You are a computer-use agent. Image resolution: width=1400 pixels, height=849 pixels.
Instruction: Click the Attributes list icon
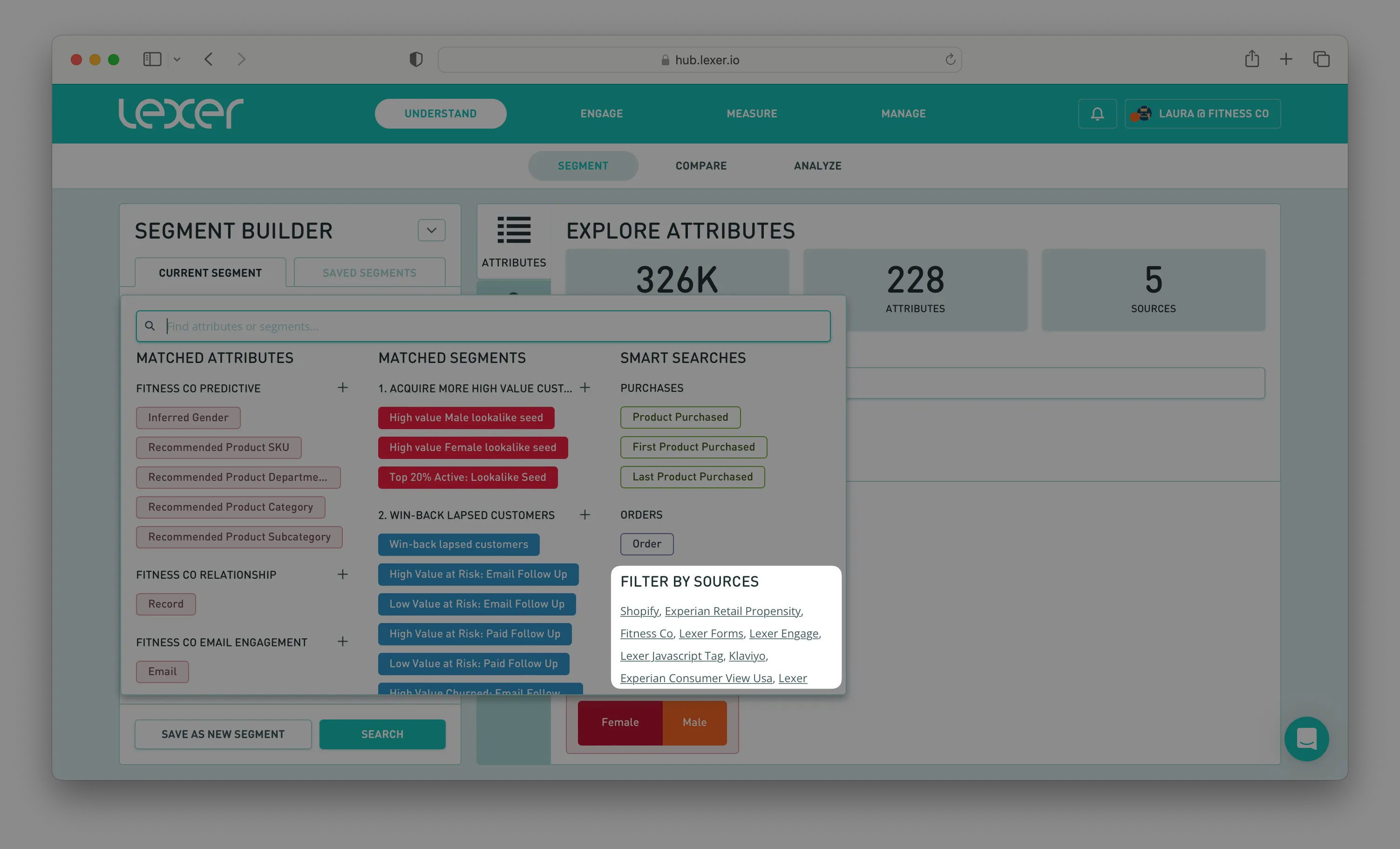click(x=514, y=230)
